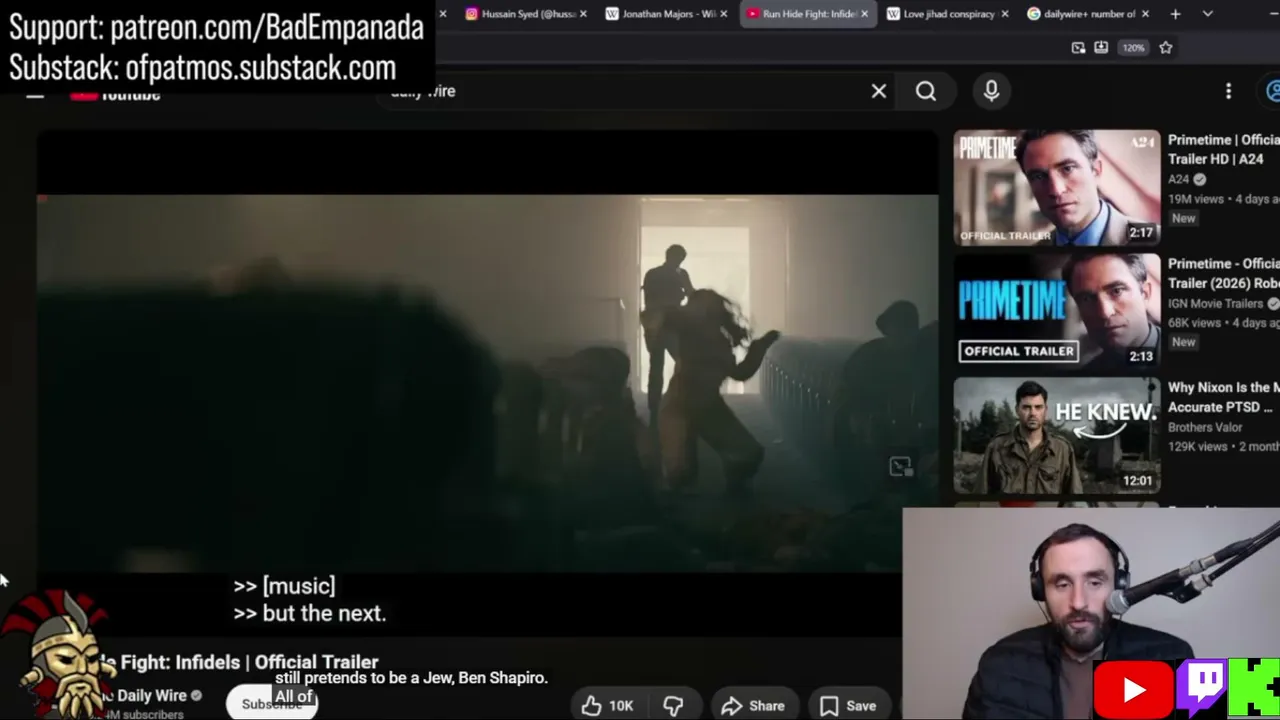
Task: Click the '>> but the next.' caption line
Action: click(310, 614)
